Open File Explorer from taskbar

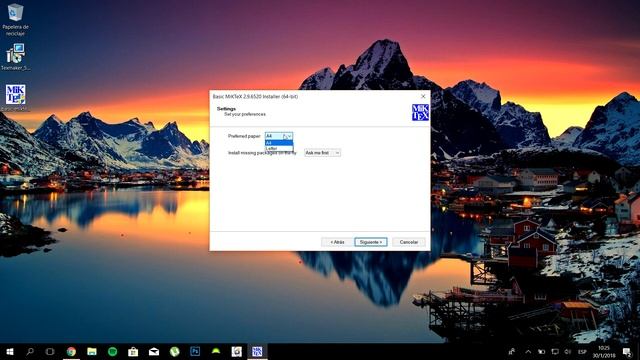tap(92, 351)
